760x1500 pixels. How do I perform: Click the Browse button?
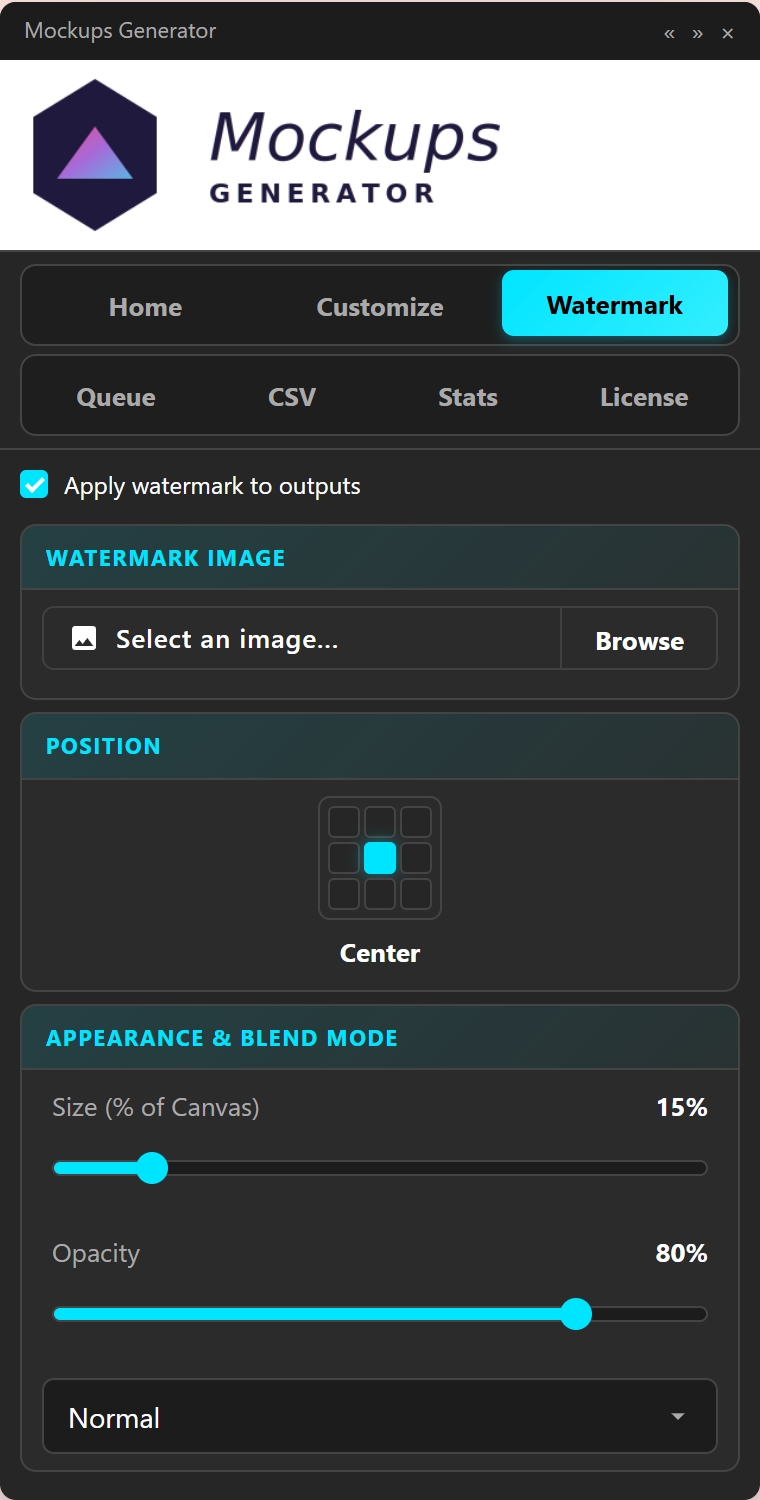639,639
